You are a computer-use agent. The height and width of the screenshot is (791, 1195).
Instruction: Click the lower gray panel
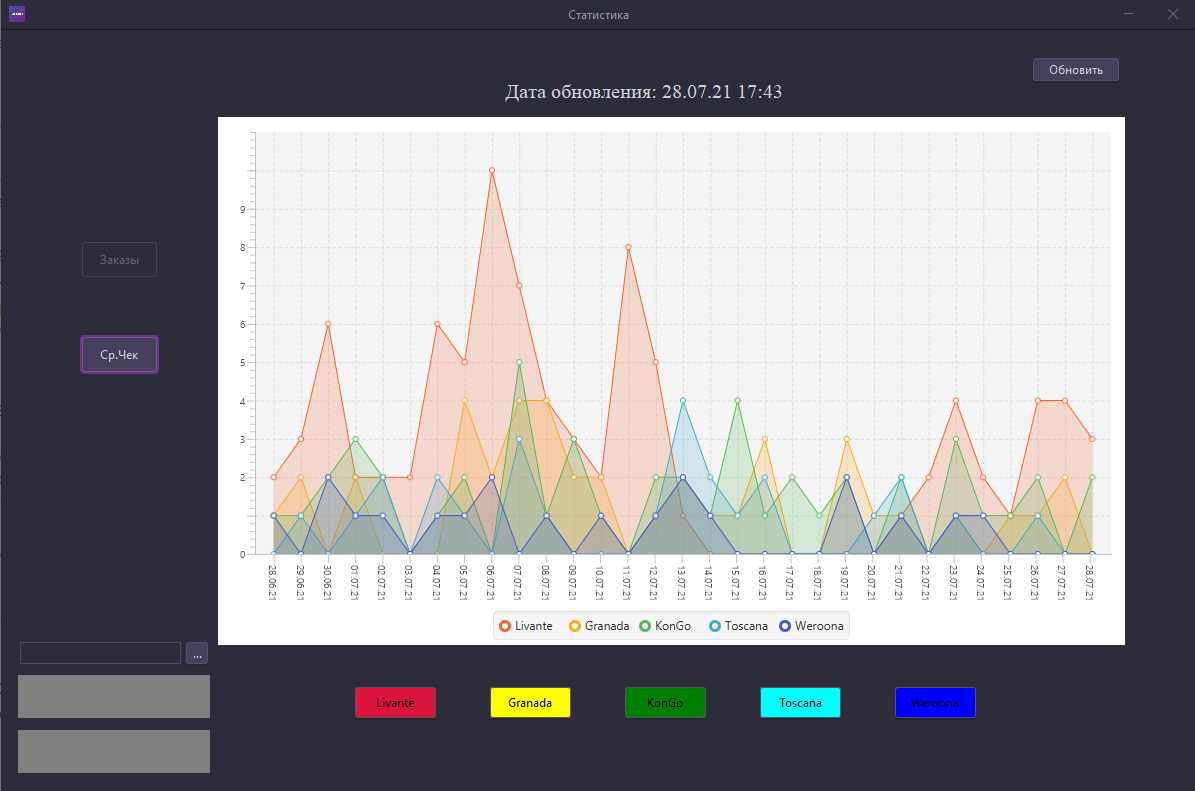(114, 751)
